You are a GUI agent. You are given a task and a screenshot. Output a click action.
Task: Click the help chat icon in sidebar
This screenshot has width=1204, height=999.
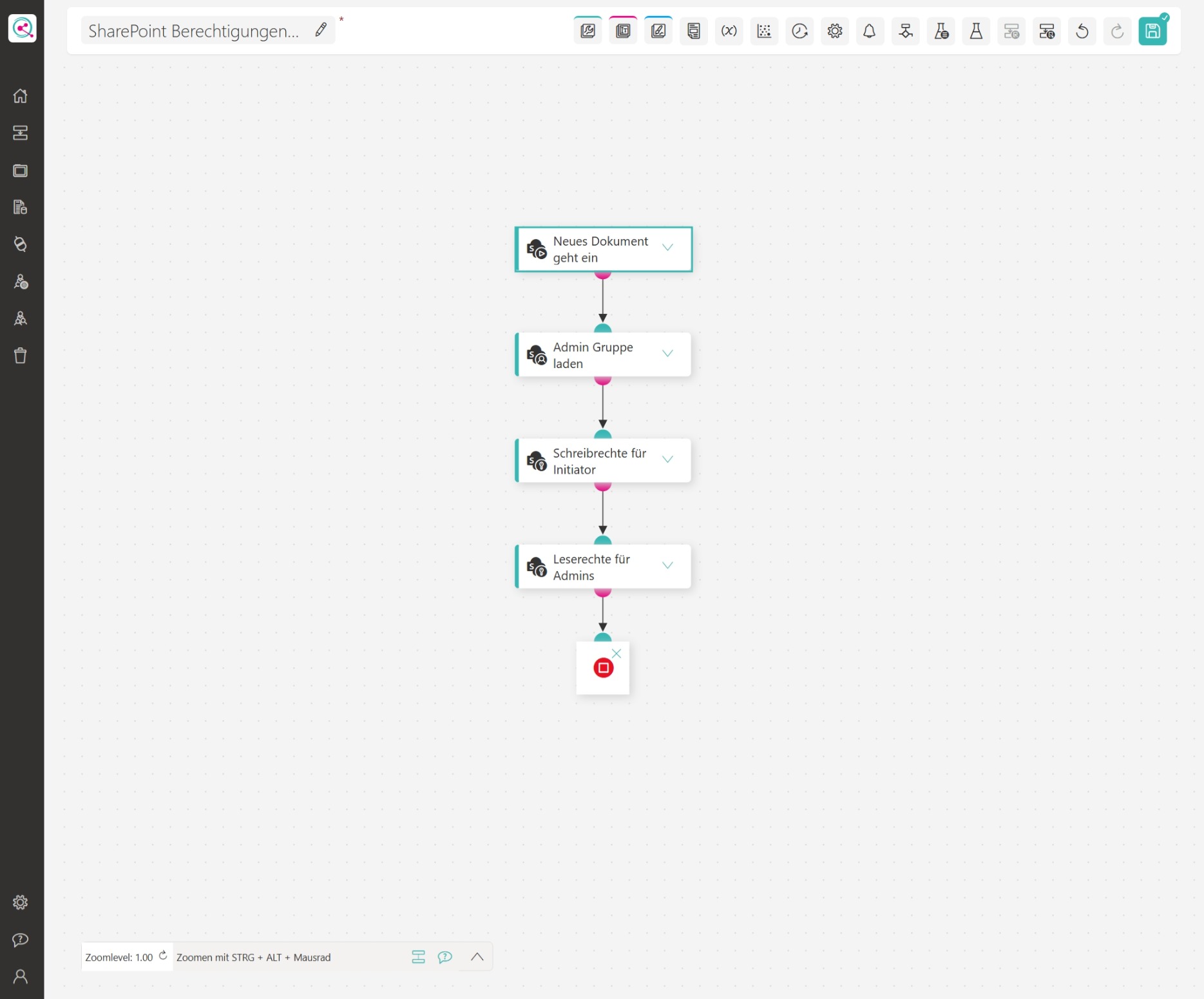(x=21, y=940)
